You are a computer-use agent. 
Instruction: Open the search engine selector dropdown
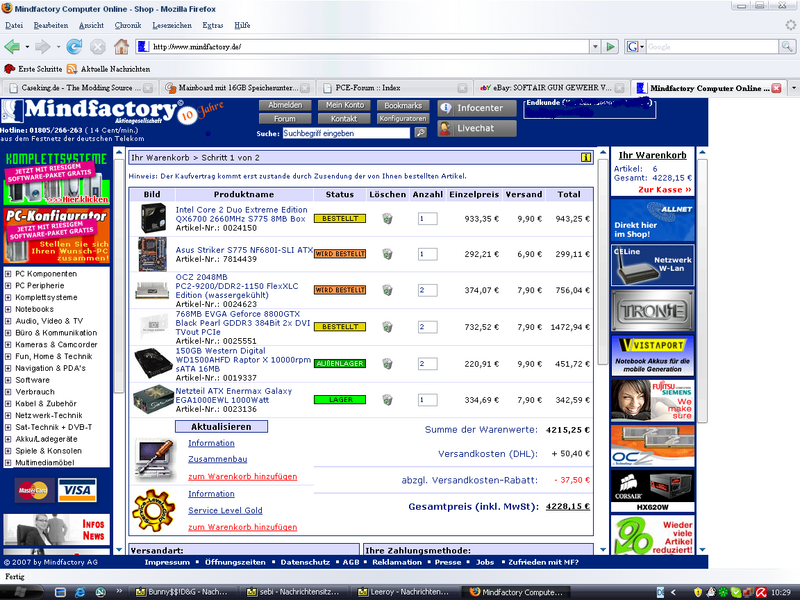[635, 47]
